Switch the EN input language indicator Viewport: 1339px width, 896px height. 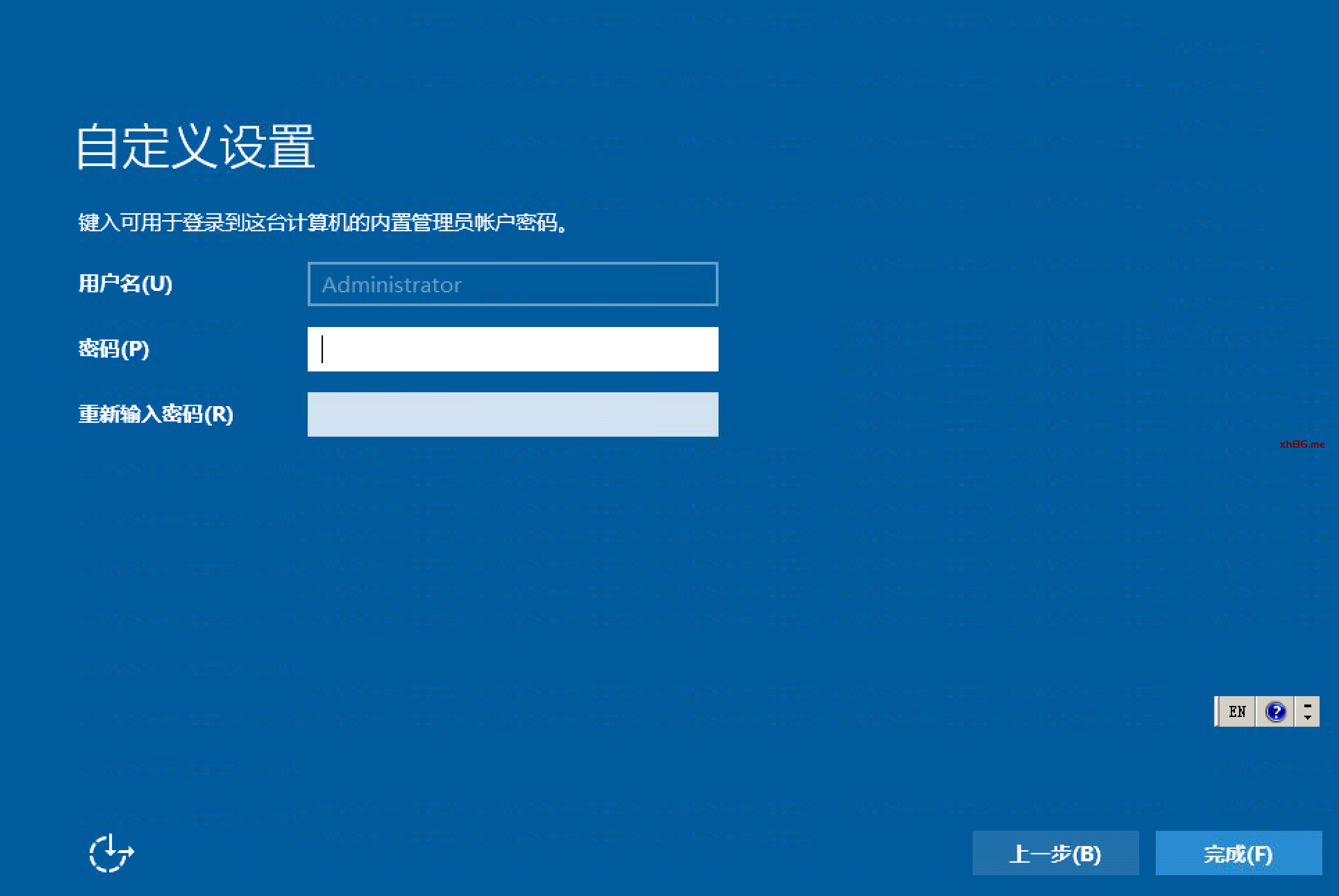click(1237, 711)
